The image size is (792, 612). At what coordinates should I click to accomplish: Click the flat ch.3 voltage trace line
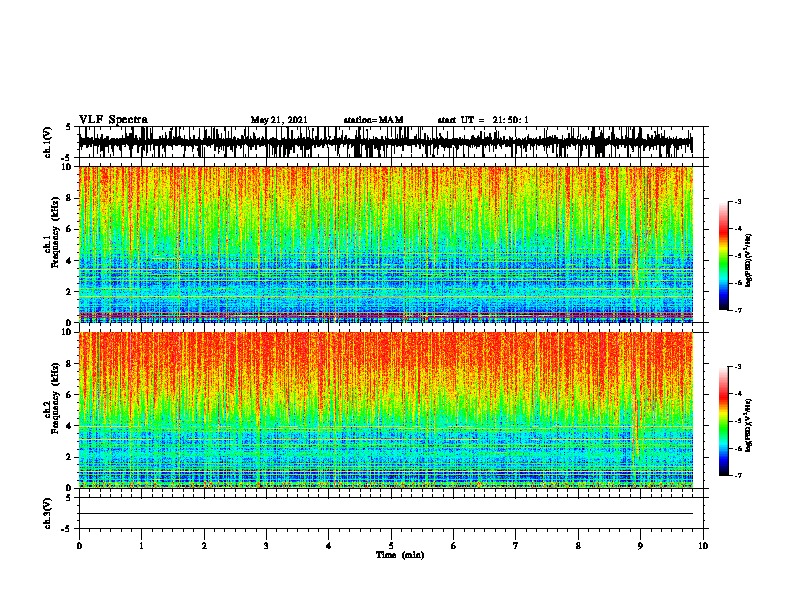point(385,514)
